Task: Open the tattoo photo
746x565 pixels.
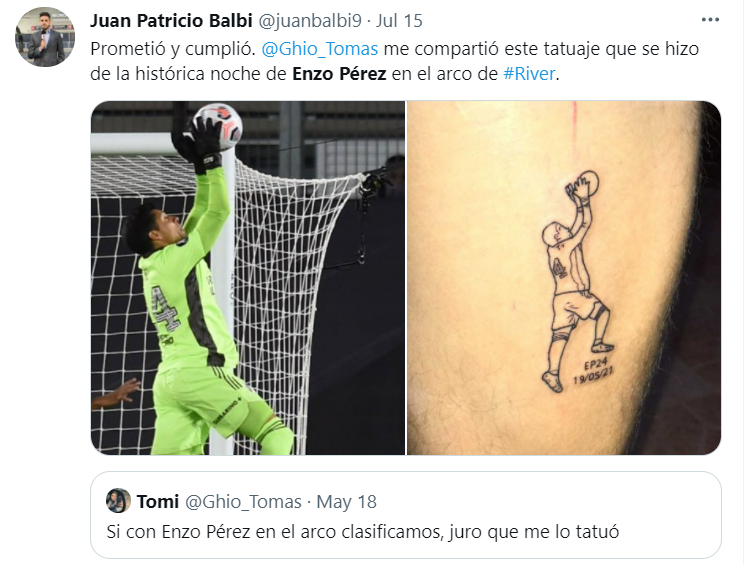Action: [x=564, y=278]
